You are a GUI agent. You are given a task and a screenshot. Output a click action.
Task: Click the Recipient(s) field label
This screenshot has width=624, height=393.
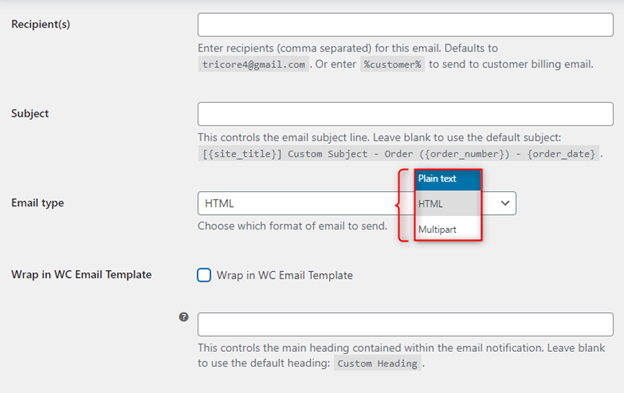coord(41,24)
